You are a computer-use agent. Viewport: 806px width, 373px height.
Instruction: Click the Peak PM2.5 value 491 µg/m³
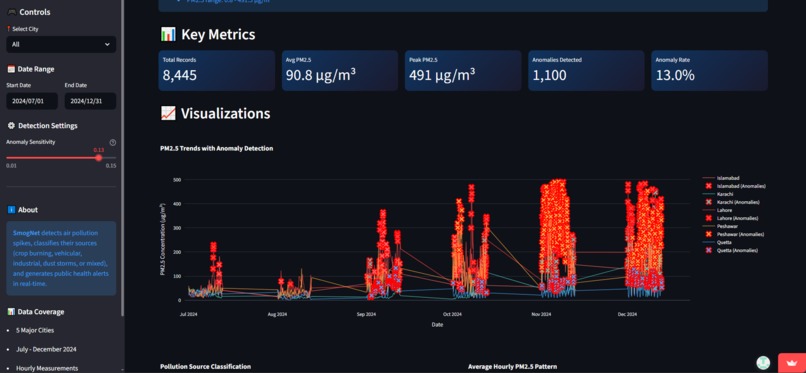442,75
